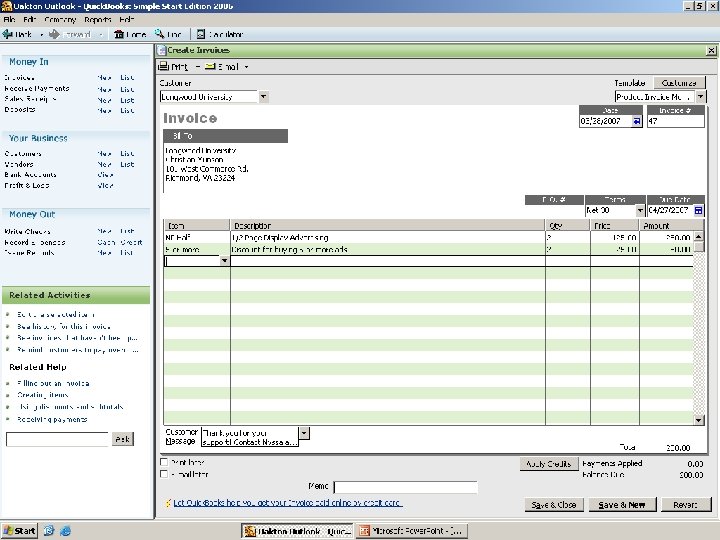Expand the Forward button history arrow
Screen dimensions: 720x540
click(x=101, y=34)
